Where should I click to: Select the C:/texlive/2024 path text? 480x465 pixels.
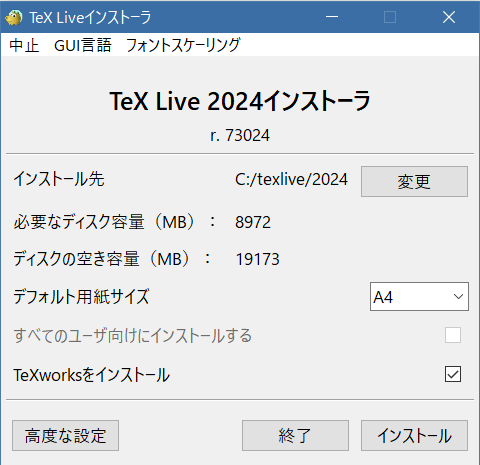pos(291,180)
